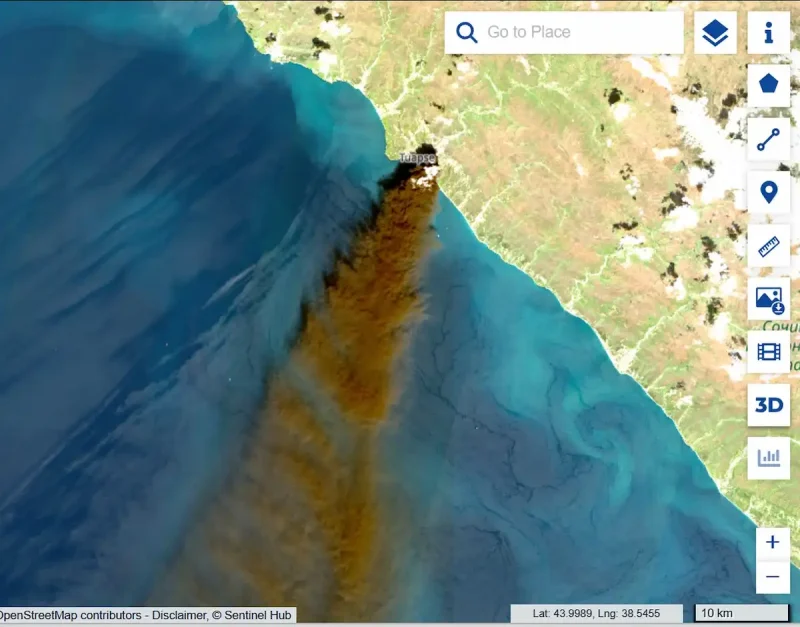Screen dimensions: 800x627
Task: Open the information icon button
Action: click(x=768, y=33)
